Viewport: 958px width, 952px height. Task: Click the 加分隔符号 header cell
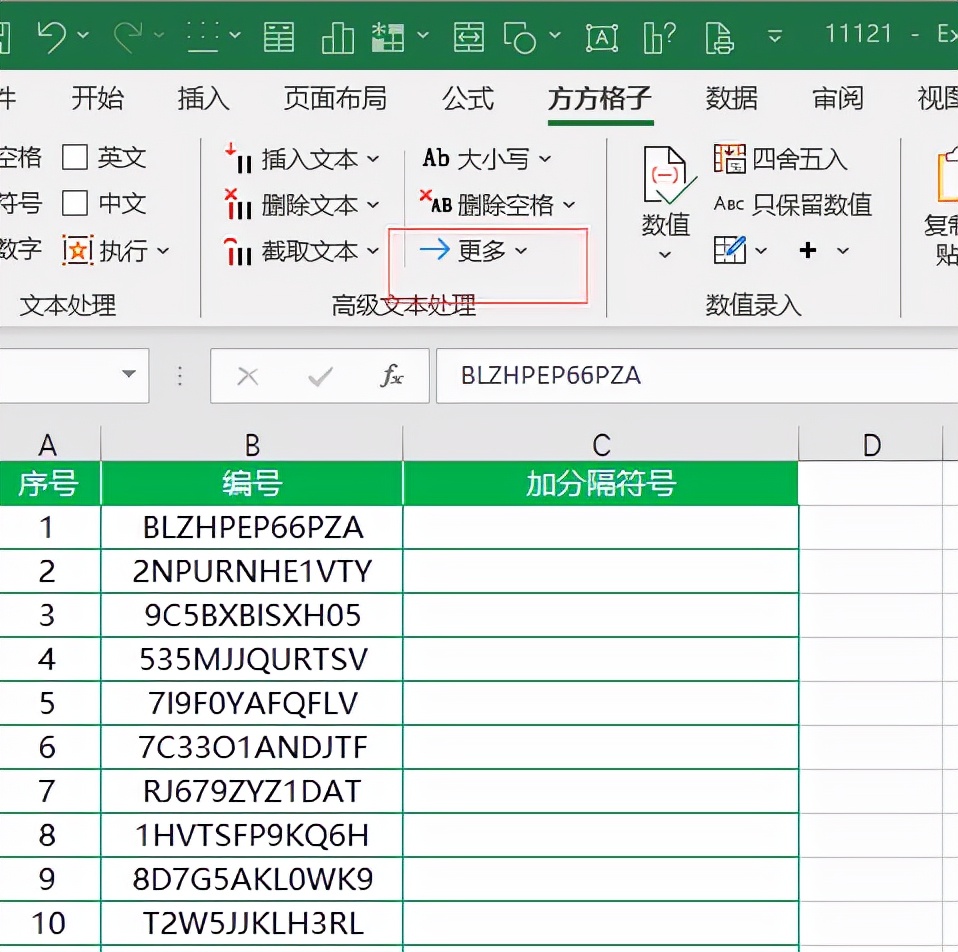601,483
